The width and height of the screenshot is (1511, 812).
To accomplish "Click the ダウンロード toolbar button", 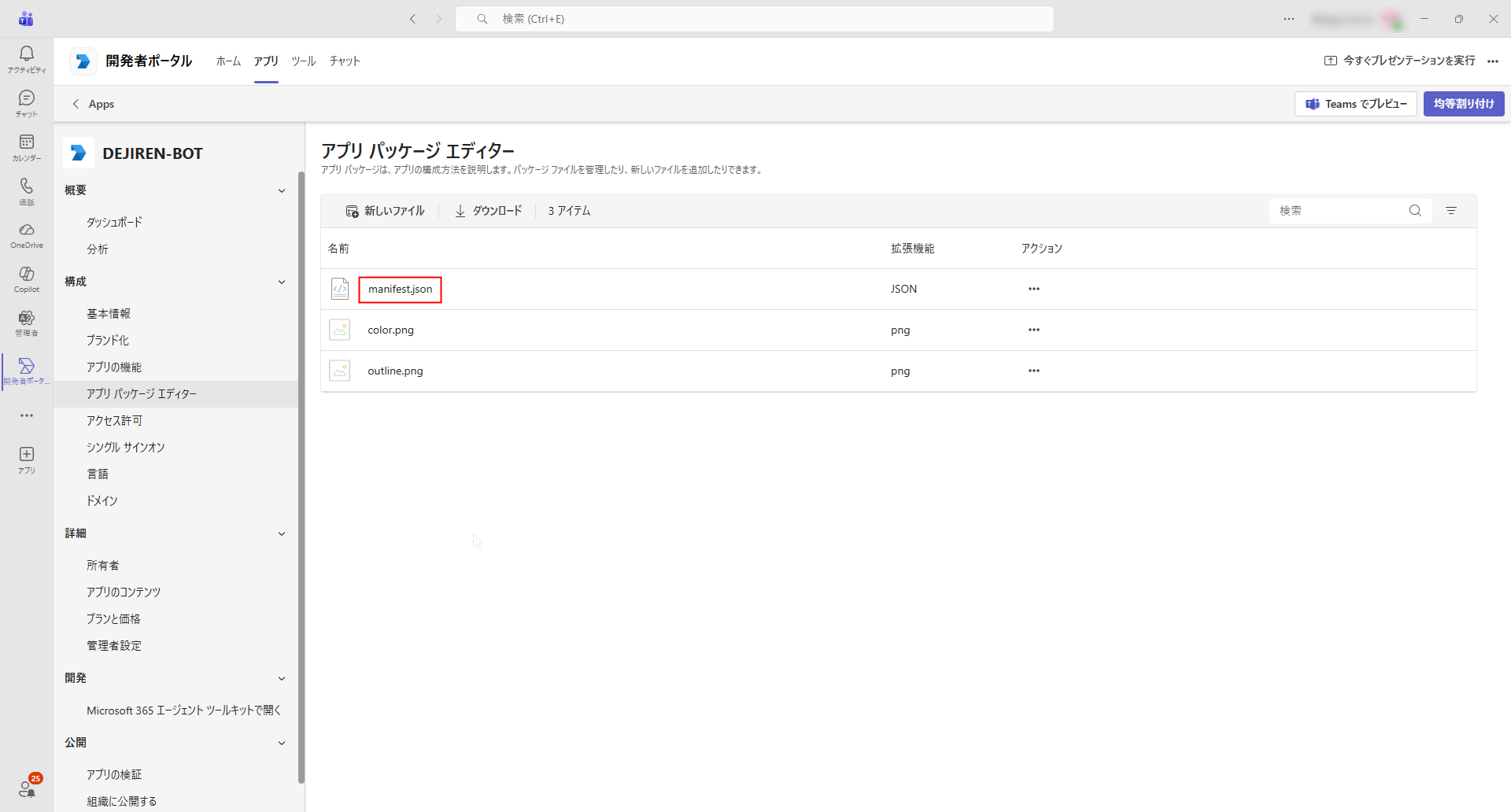I will 488,211.
